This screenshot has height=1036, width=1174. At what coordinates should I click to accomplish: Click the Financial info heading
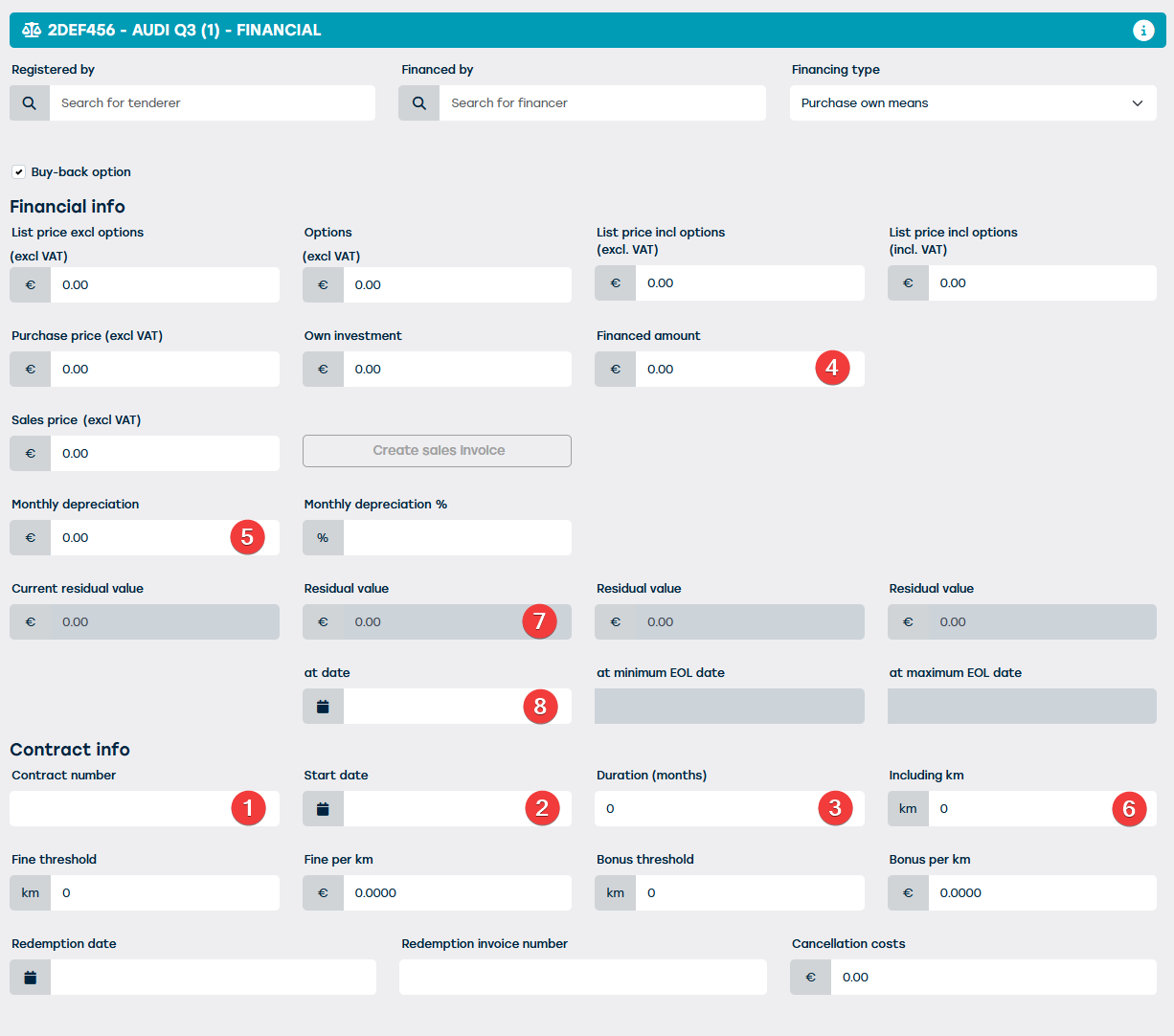tap(67, 207)
